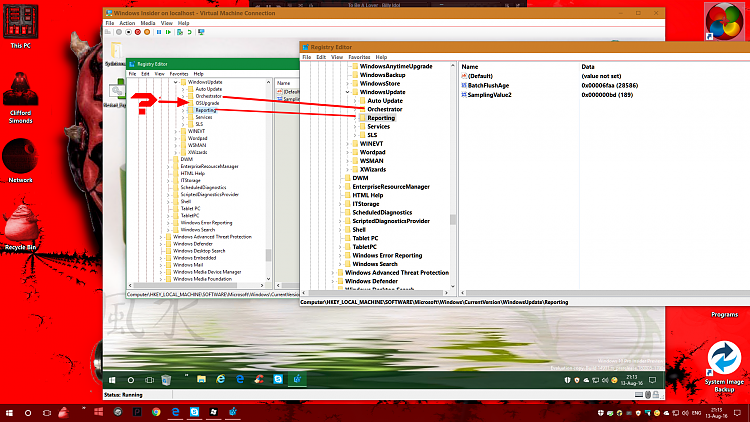Open File Explorer on the VM taskbar

pyautogui.click(x=201, y=379)
